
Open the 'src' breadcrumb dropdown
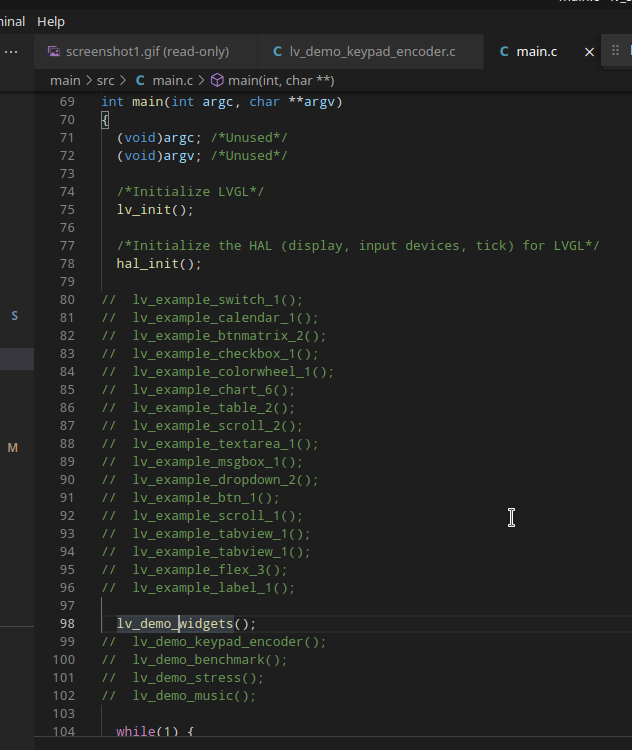click(x=106, y=80)
